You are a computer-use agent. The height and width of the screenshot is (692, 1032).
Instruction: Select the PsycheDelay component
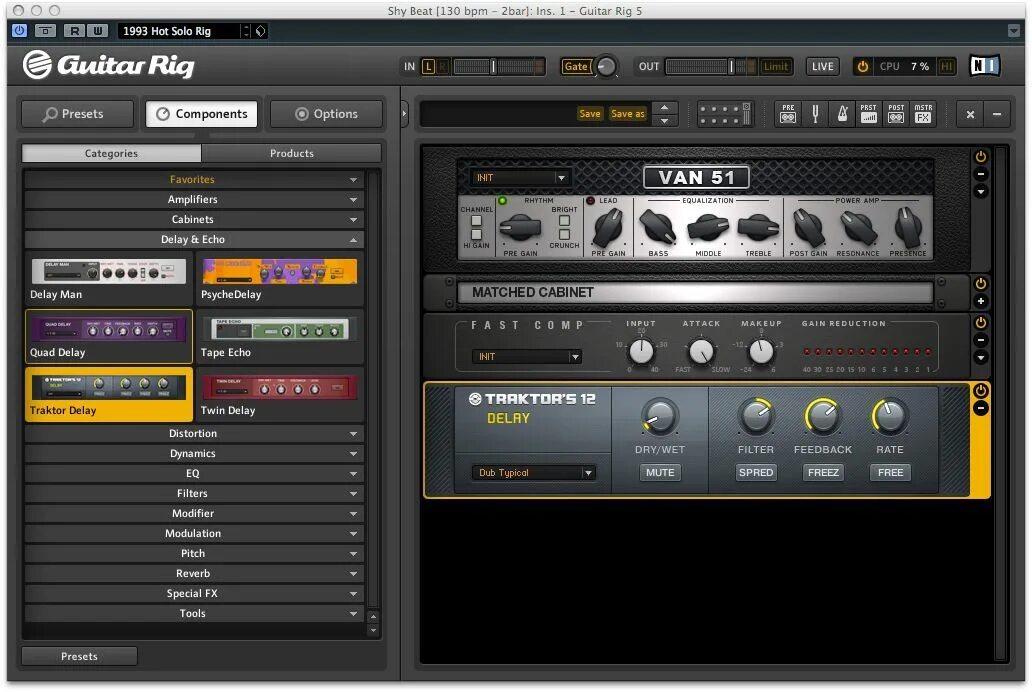pos(280,279)
